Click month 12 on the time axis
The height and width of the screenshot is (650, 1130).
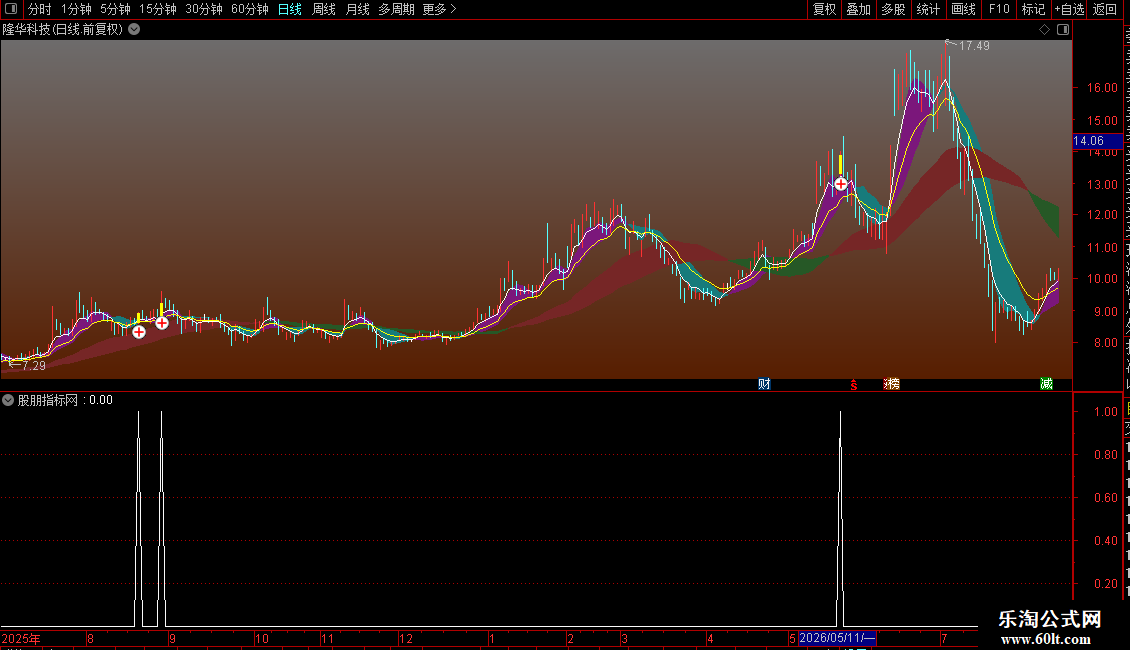coord(406,638)
